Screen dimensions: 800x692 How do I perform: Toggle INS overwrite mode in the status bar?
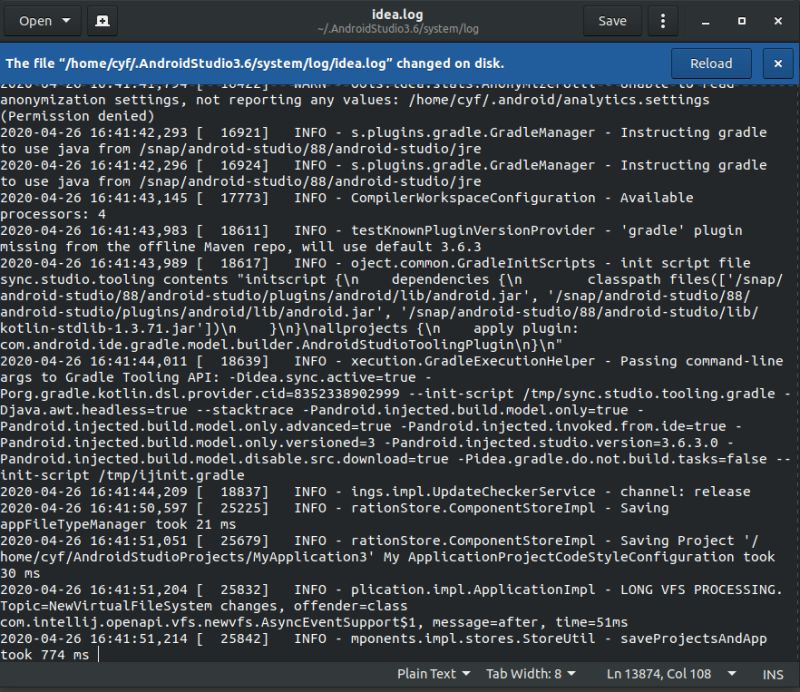[x=774, y=674]
